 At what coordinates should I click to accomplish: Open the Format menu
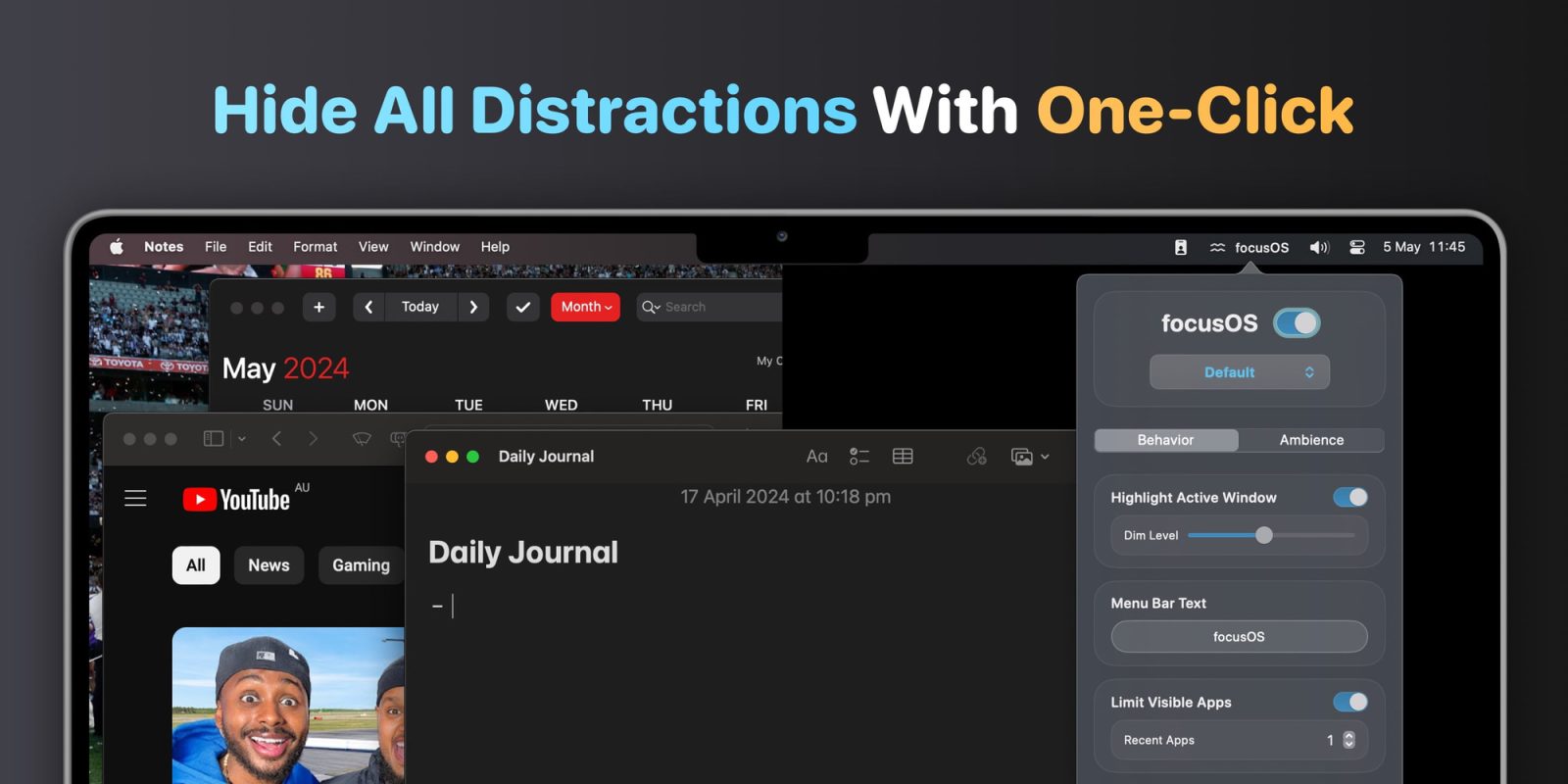[x=315, y=247]
